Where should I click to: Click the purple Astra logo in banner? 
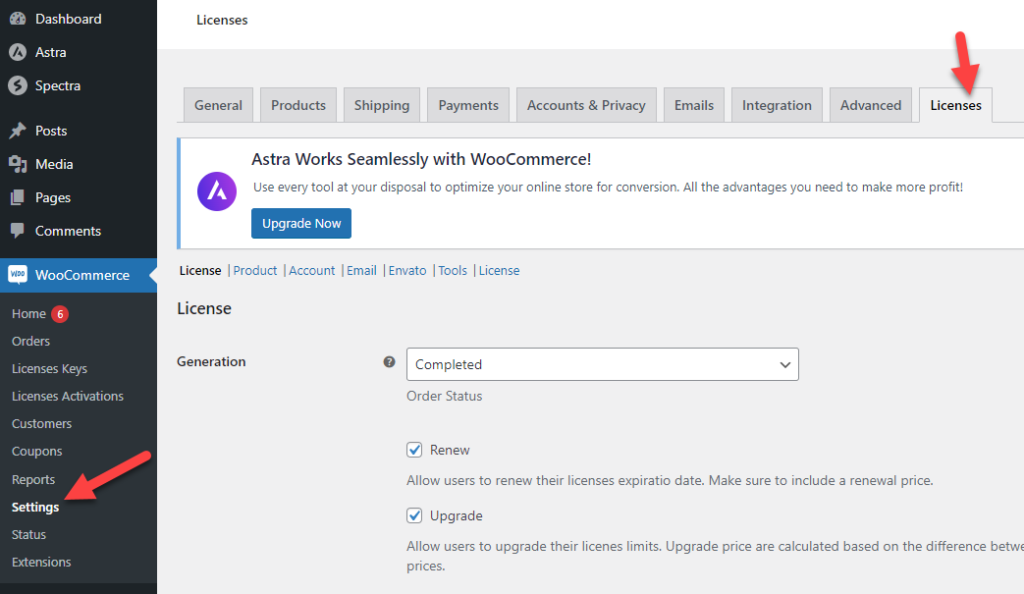217,191
